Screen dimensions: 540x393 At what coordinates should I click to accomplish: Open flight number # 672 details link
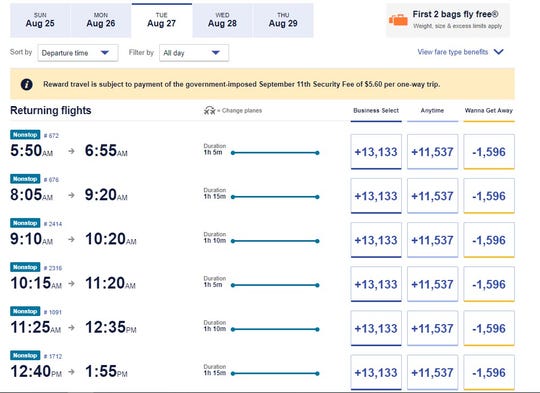pos(51,136)
